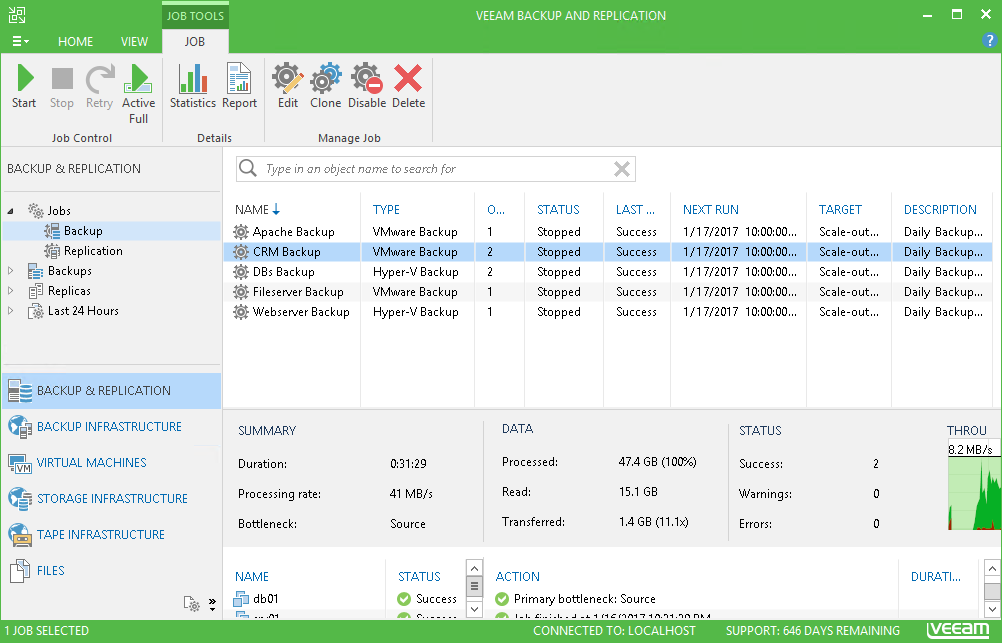Open Files view
Viewport: 1002px width, 643px height.
tap(112, 570)
